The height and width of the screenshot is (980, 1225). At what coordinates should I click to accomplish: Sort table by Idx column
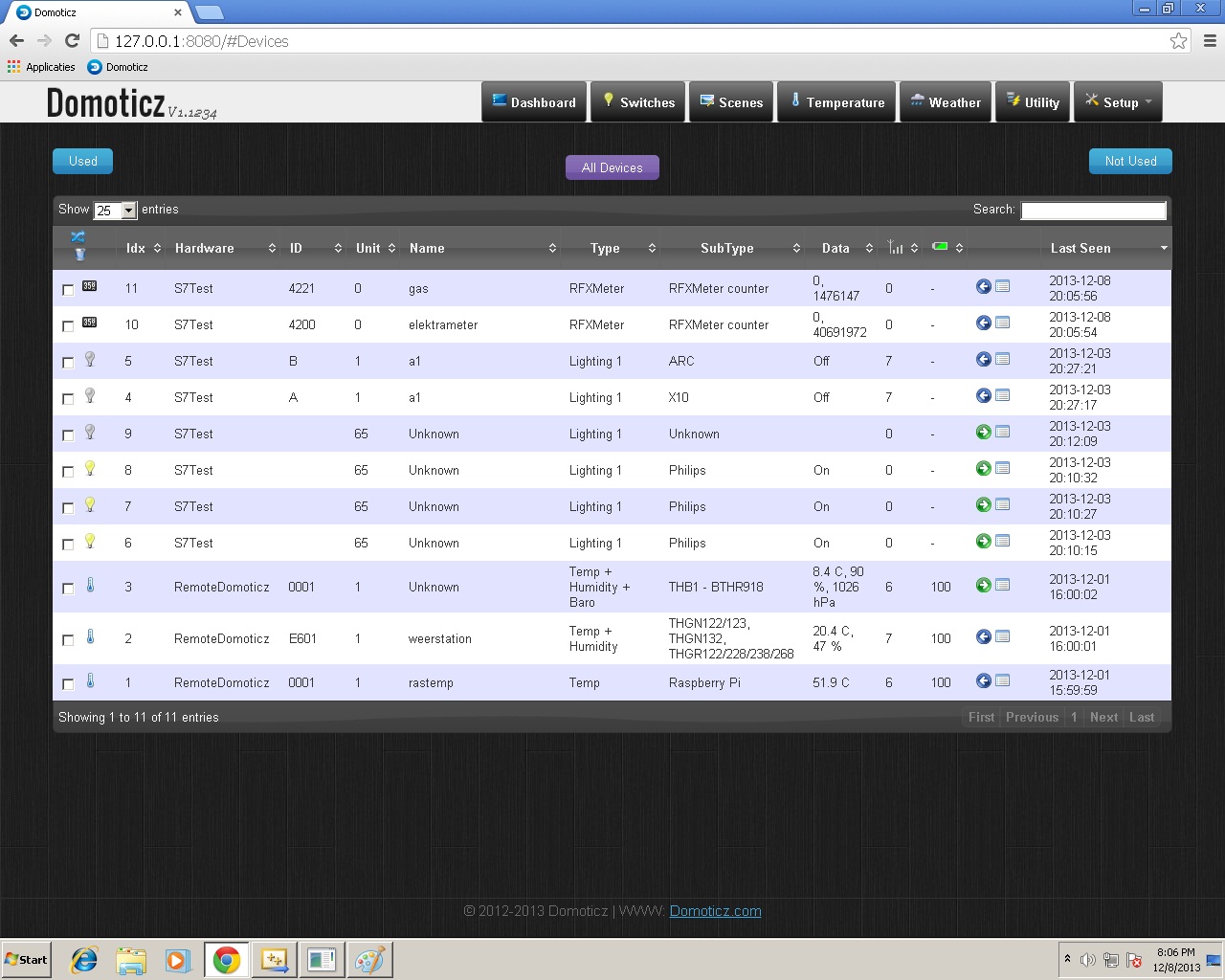pos(143,248)
